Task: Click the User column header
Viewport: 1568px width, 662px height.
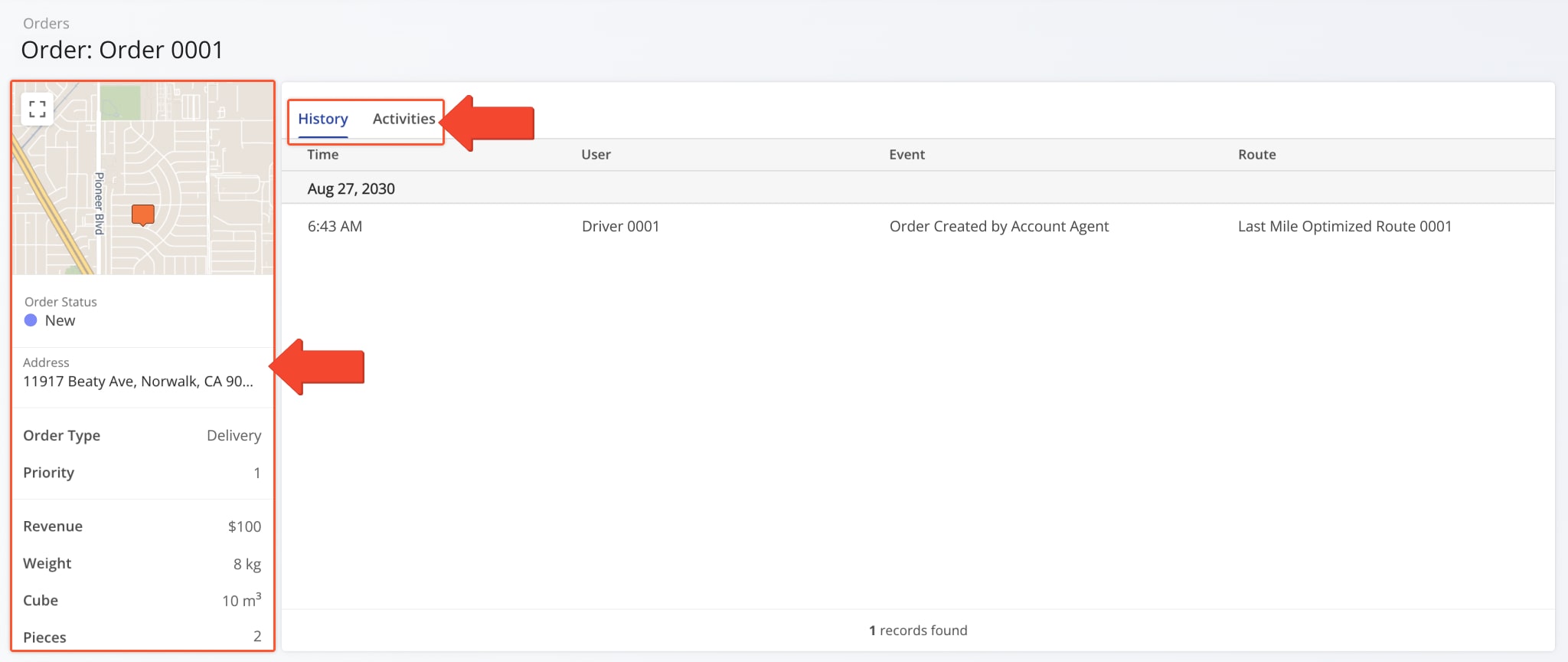Action: pos(596,155)
